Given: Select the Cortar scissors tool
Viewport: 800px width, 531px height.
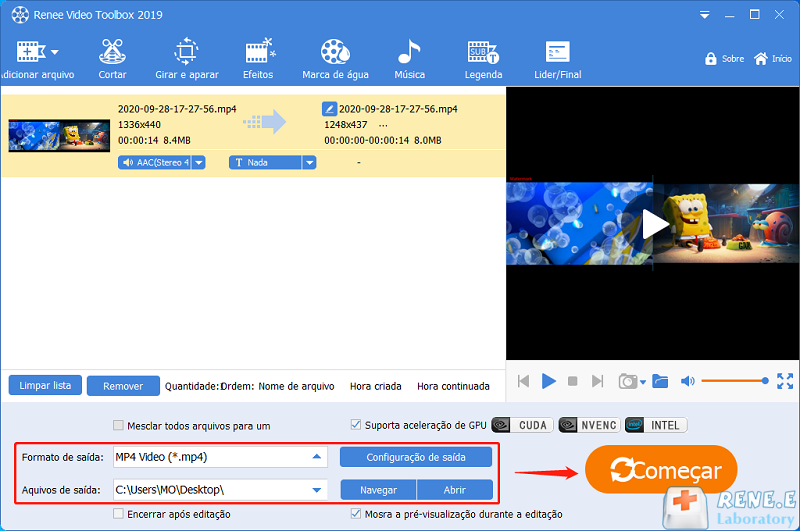Looking at the screenshot, I should 112,60.
